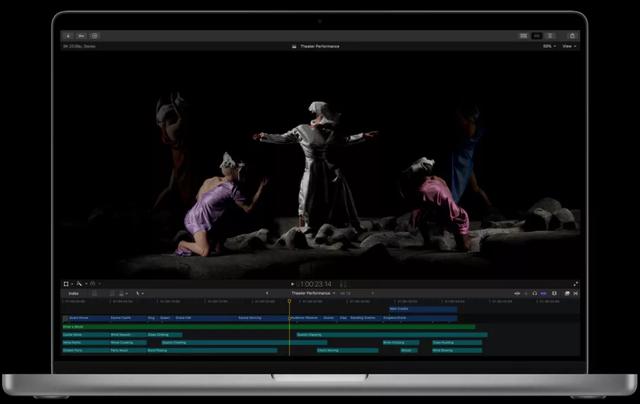640x404 pixels.
Task: Open the Background Tasks icon
Action: point(94,36)
